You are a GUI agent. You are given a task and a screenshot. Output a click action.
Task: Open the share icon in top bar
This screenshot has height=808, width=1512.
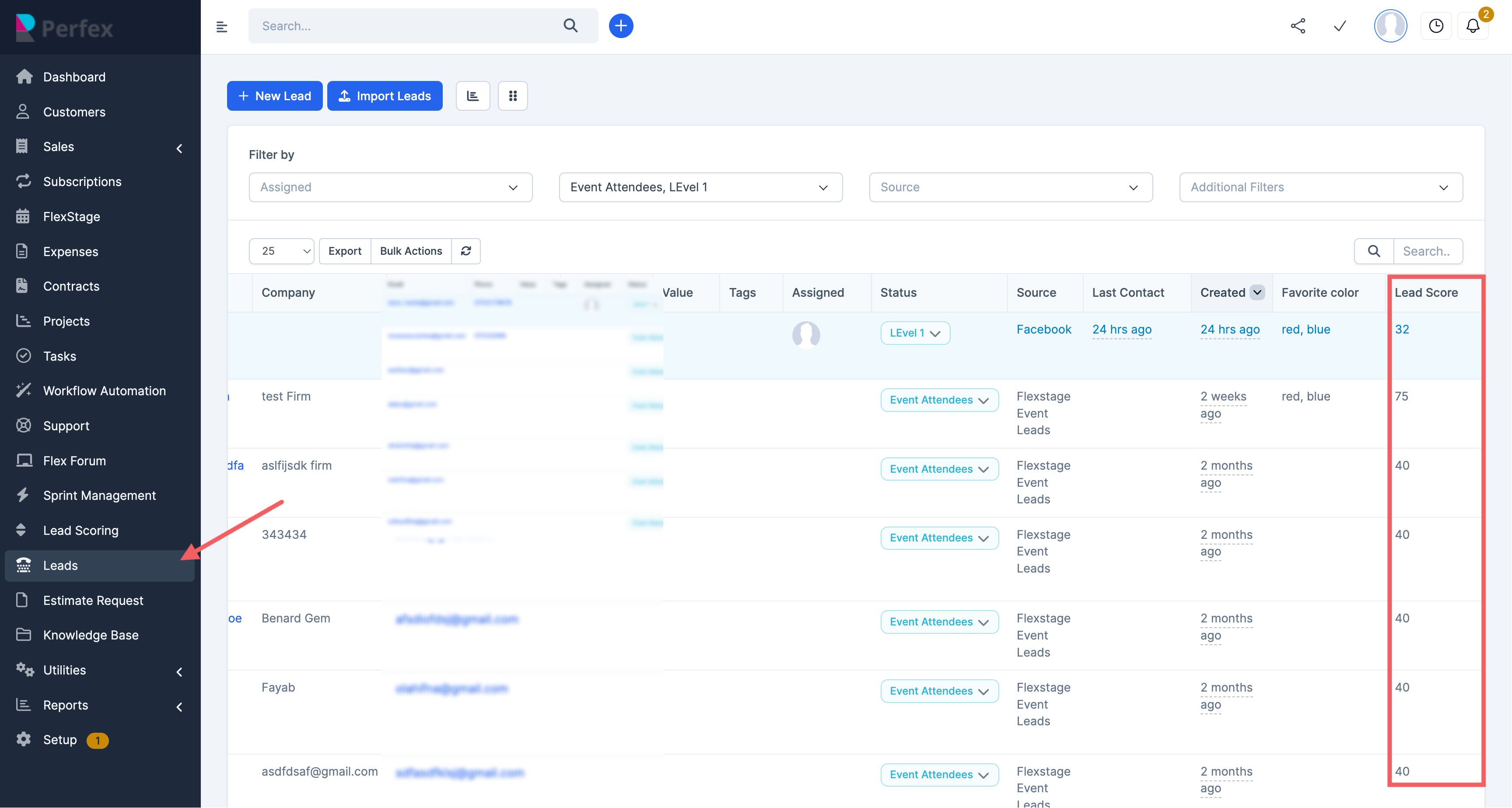pyautogui.click(x=1298, y=26)
